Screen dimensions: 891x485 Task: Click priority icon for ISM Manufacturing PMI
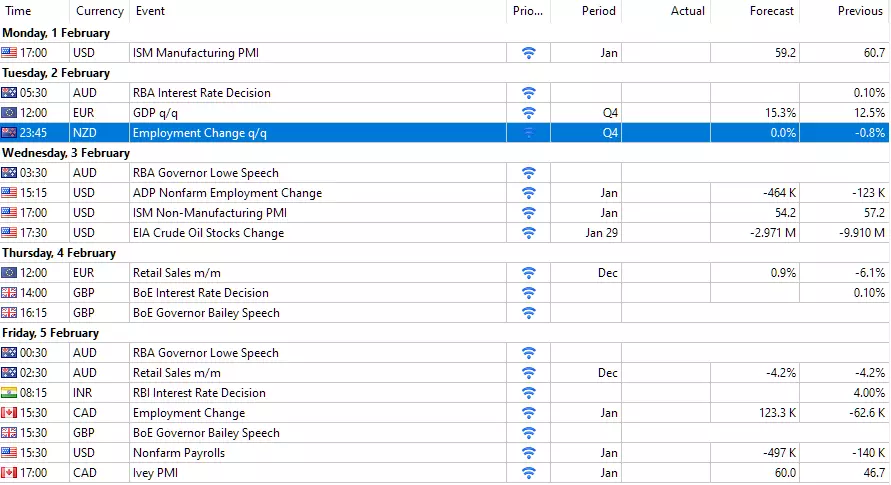click(x=528, y=53)
